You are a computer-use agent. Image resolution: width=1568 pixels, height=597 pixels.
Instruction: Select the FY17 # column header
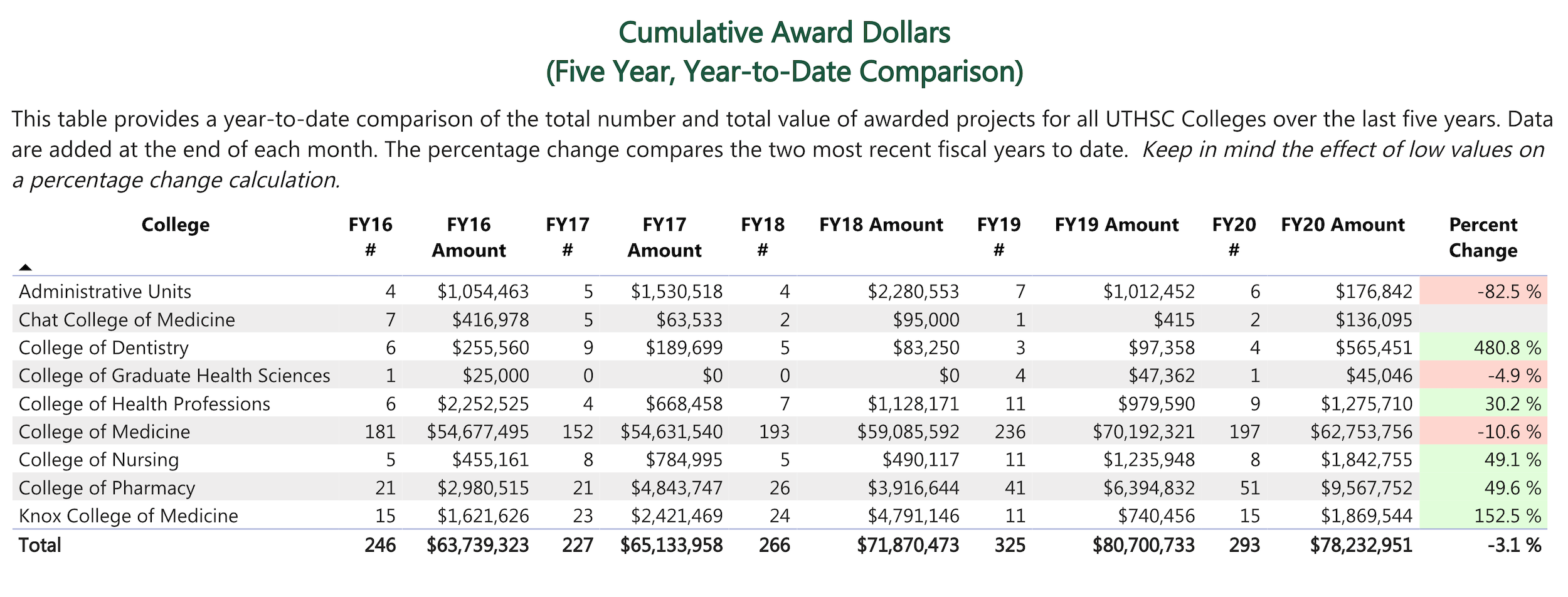pyautogui.click(x=567, y=237)
